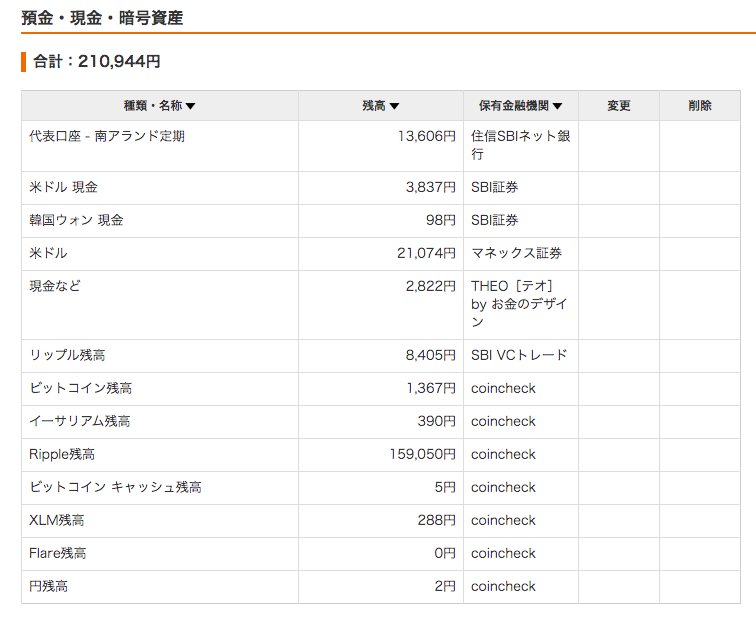Click balance 98円

click(x=441, y=220)
